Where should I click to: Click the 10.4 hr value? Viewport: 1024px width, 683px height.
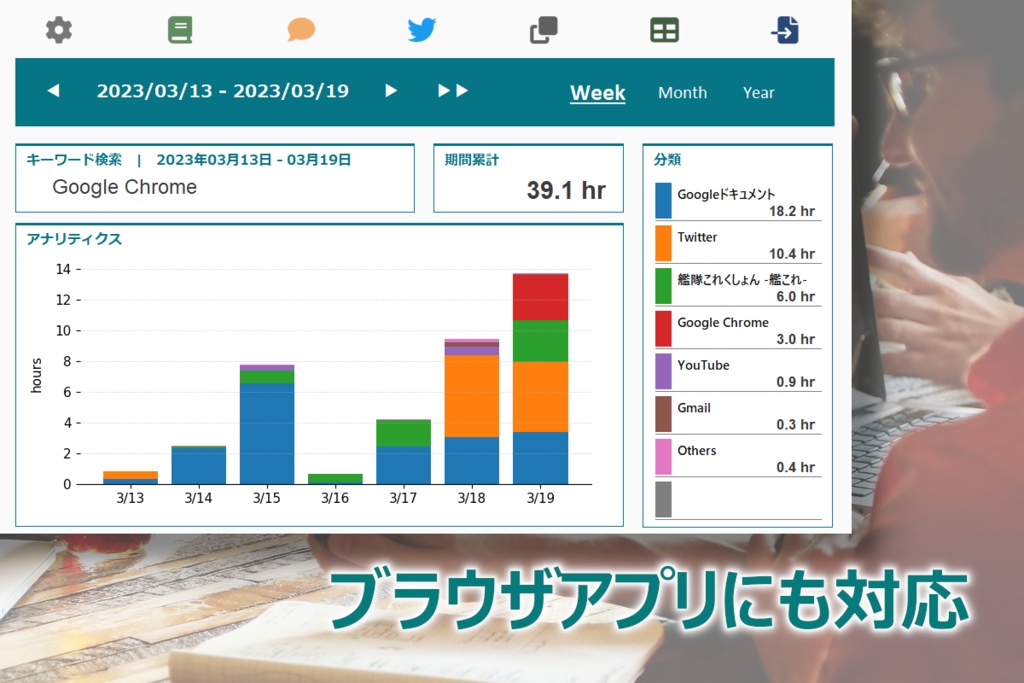click(792, 253)
